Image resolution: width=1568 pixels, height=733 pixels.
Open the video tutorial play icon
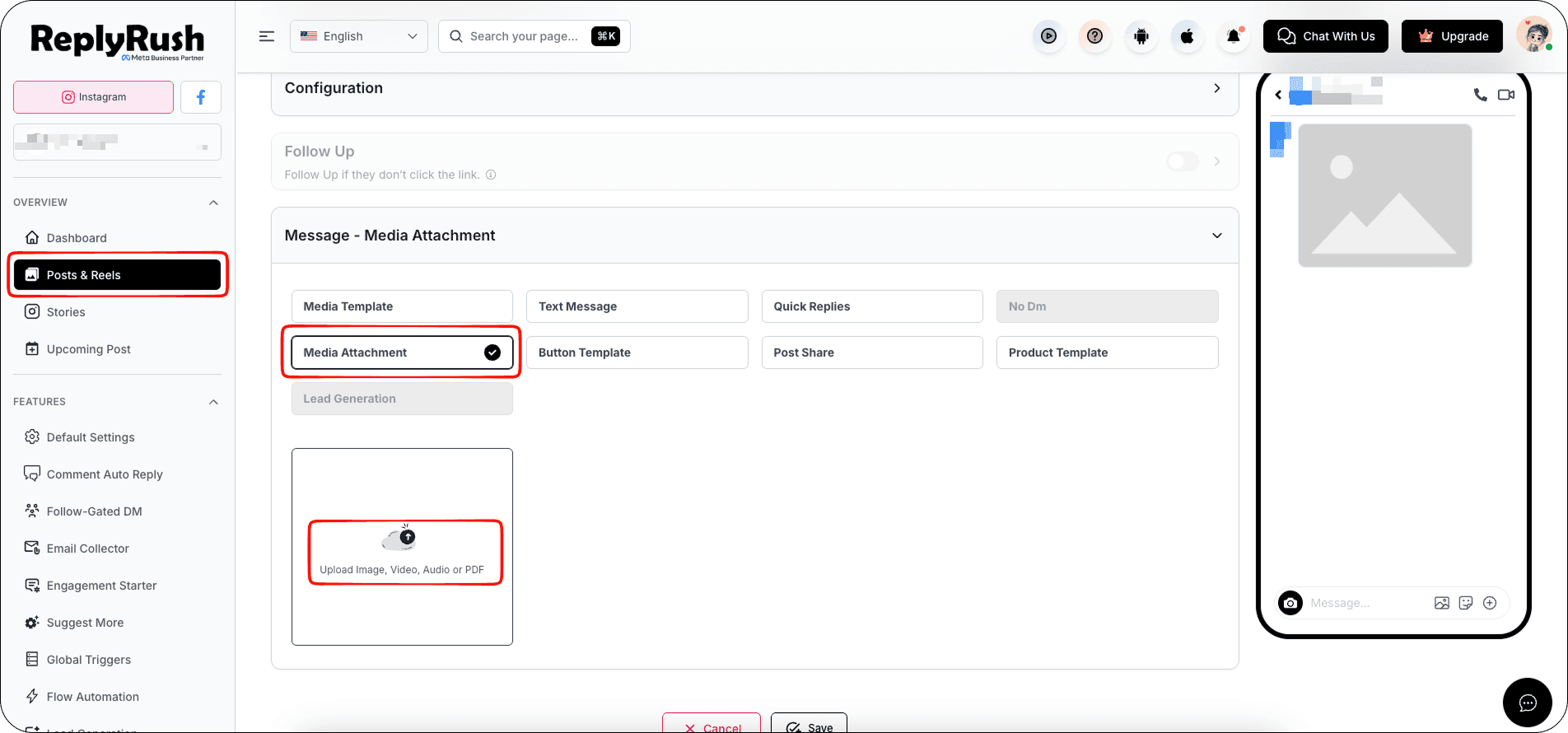(1048, 36)
